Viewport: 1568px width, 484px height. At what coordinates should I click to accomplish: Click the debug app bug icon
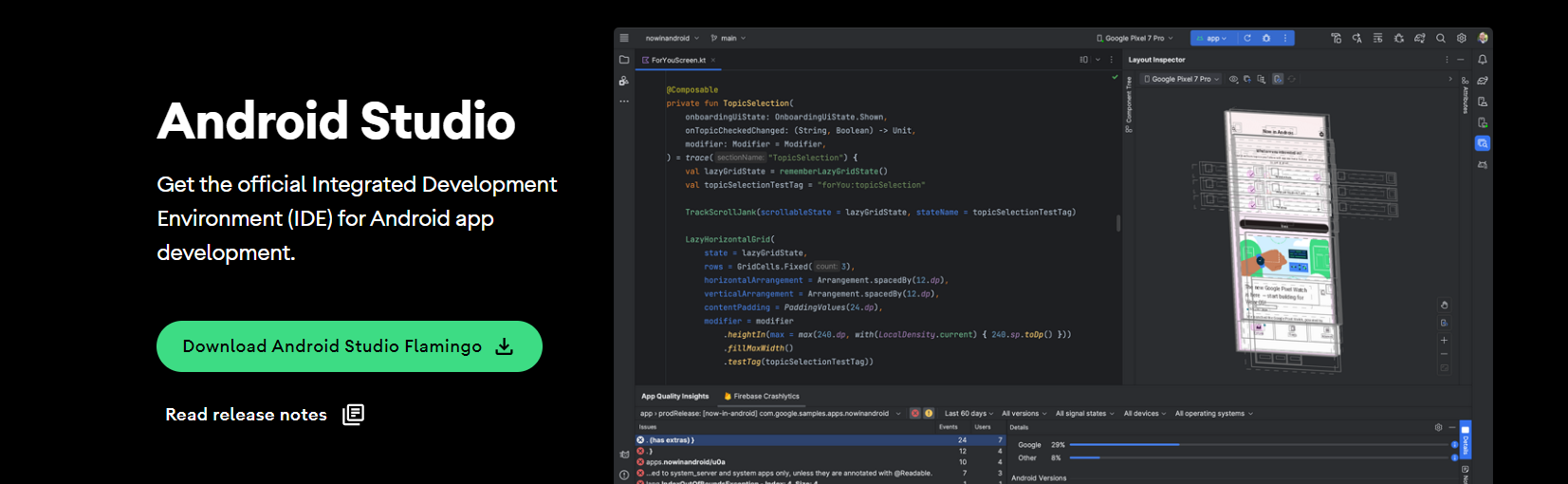point(1266,38)
